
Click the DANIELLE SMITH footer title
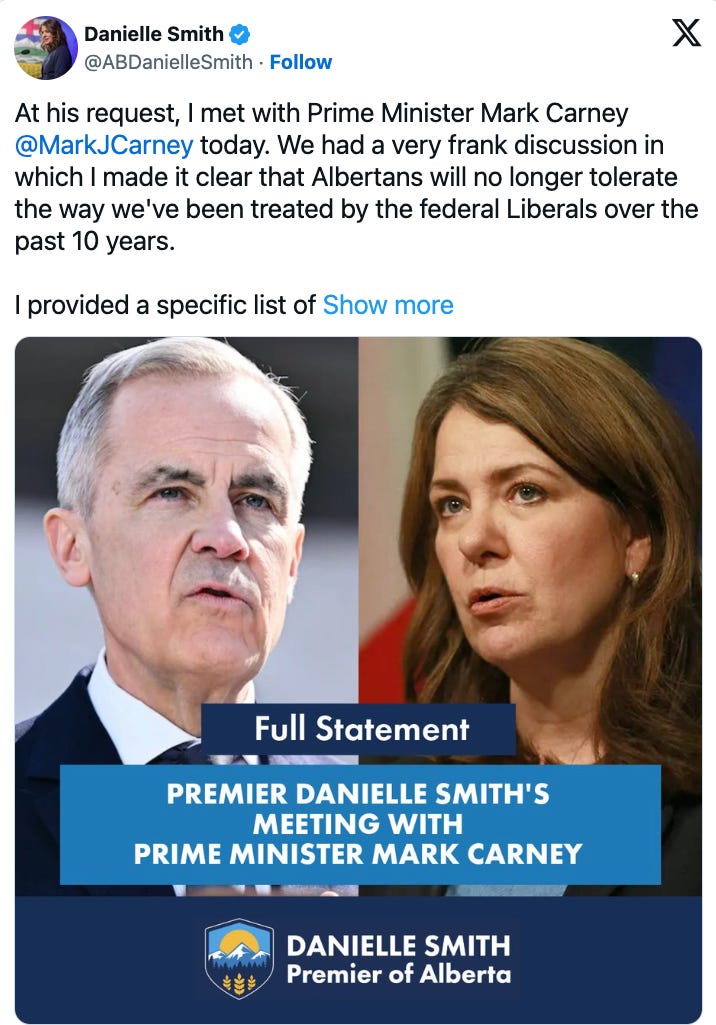(398, 946)
